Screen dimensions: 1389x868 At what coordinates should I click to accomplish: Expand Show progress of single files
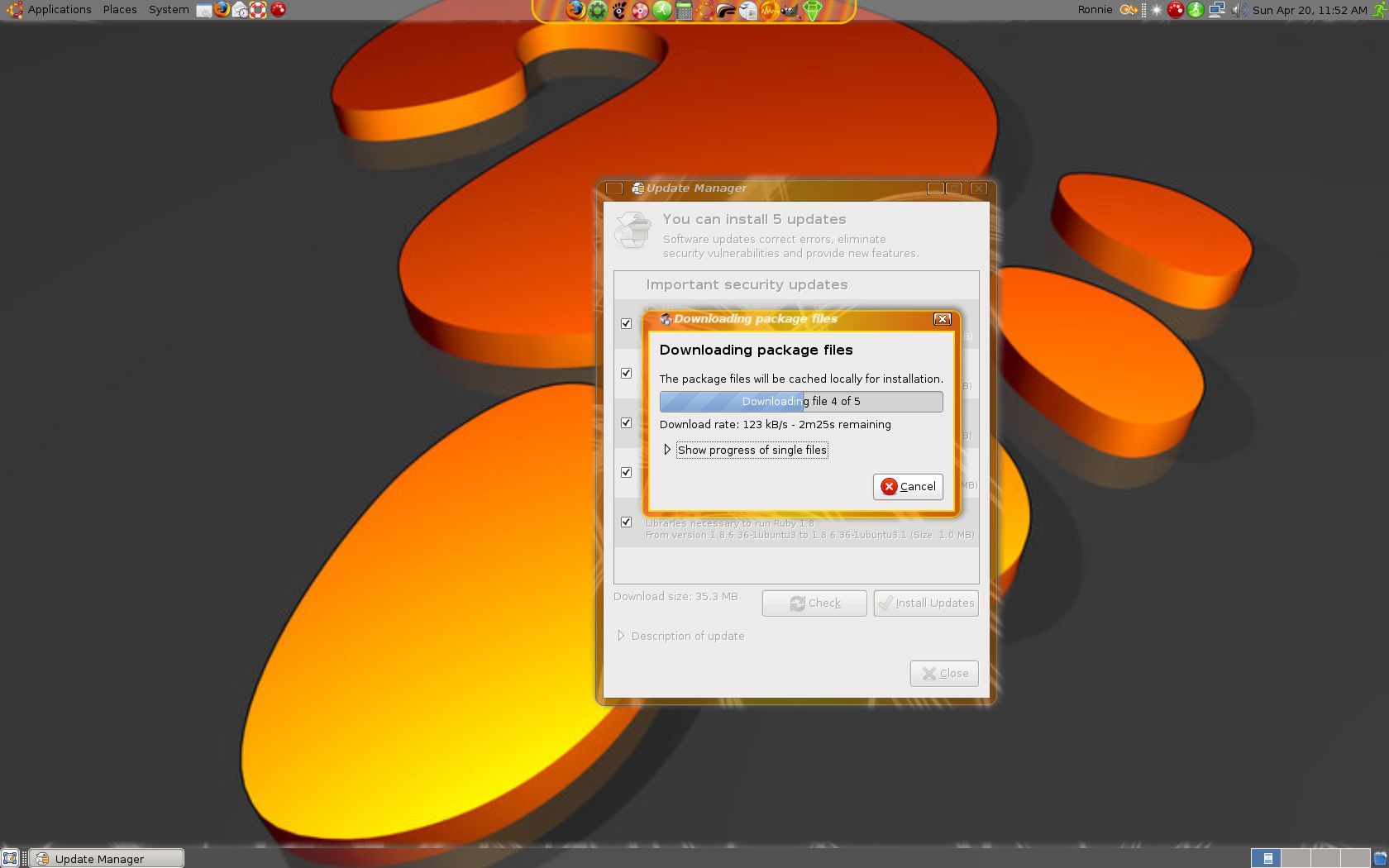tap(745, 450)
